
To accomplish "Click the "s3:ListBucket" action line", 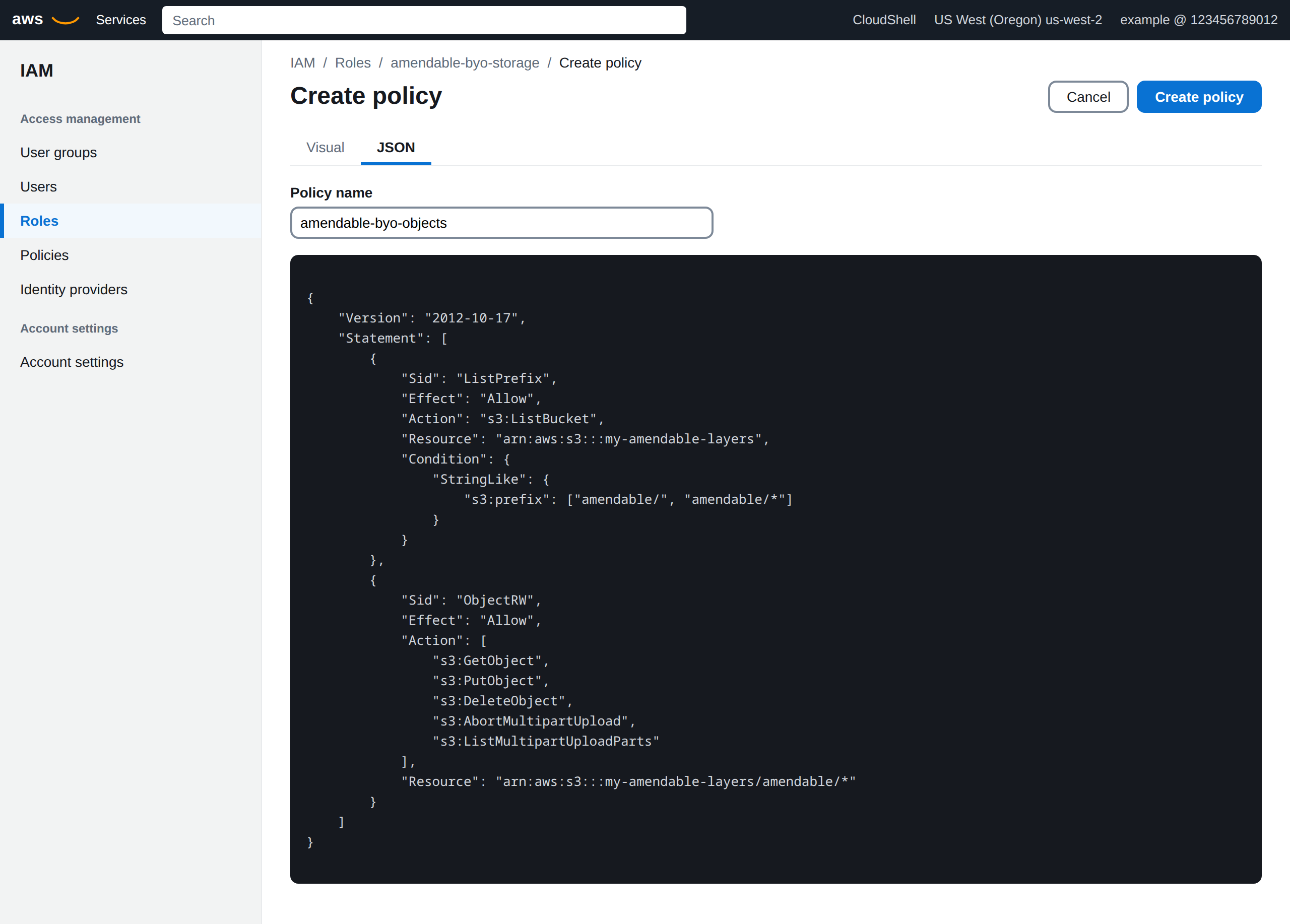I will click(x=502, y=419).
